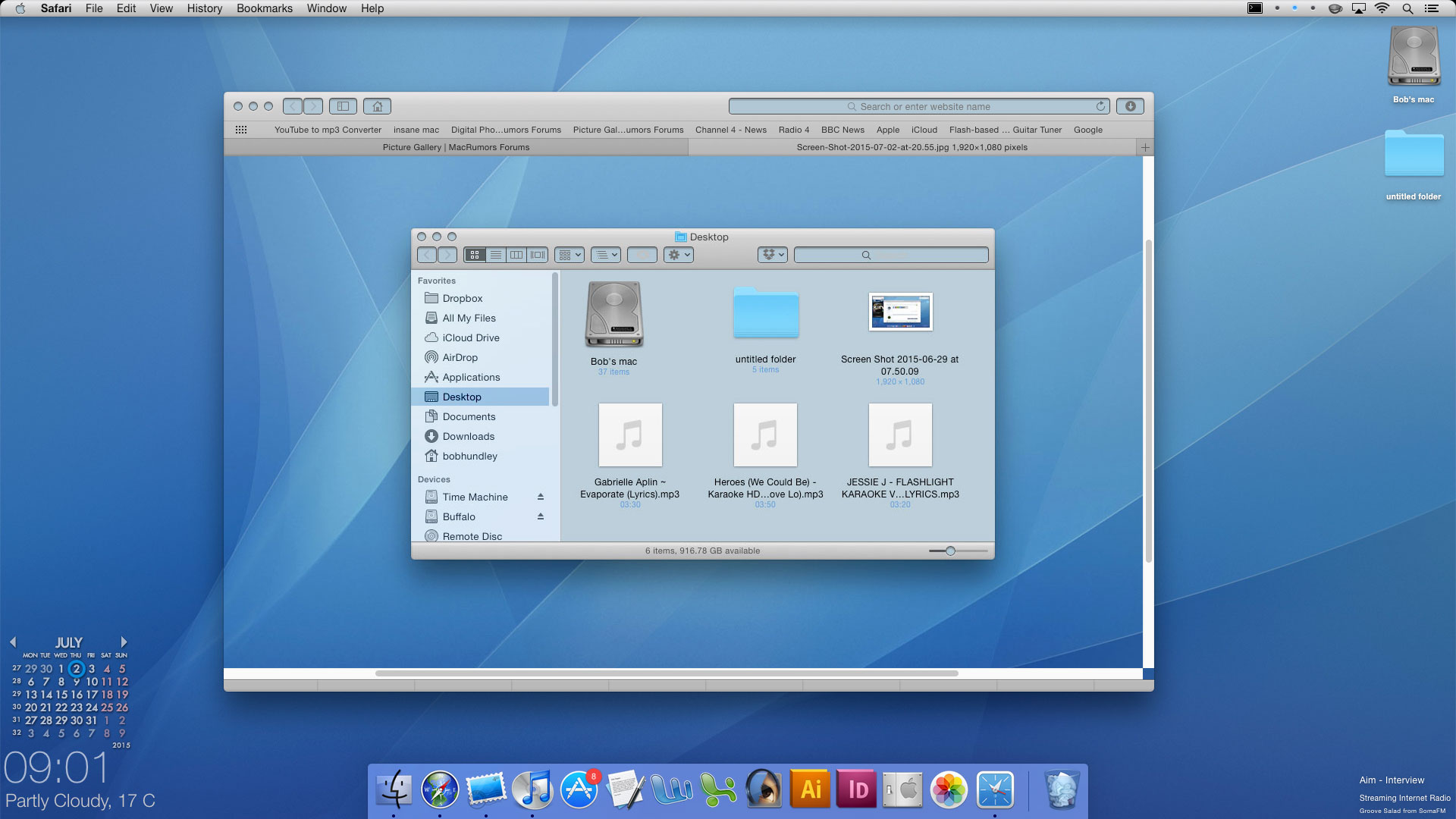Open Spotlight search in menu bar
Image resolution: width=1456 pixels, height=819 pixels.
point(1407,8)
